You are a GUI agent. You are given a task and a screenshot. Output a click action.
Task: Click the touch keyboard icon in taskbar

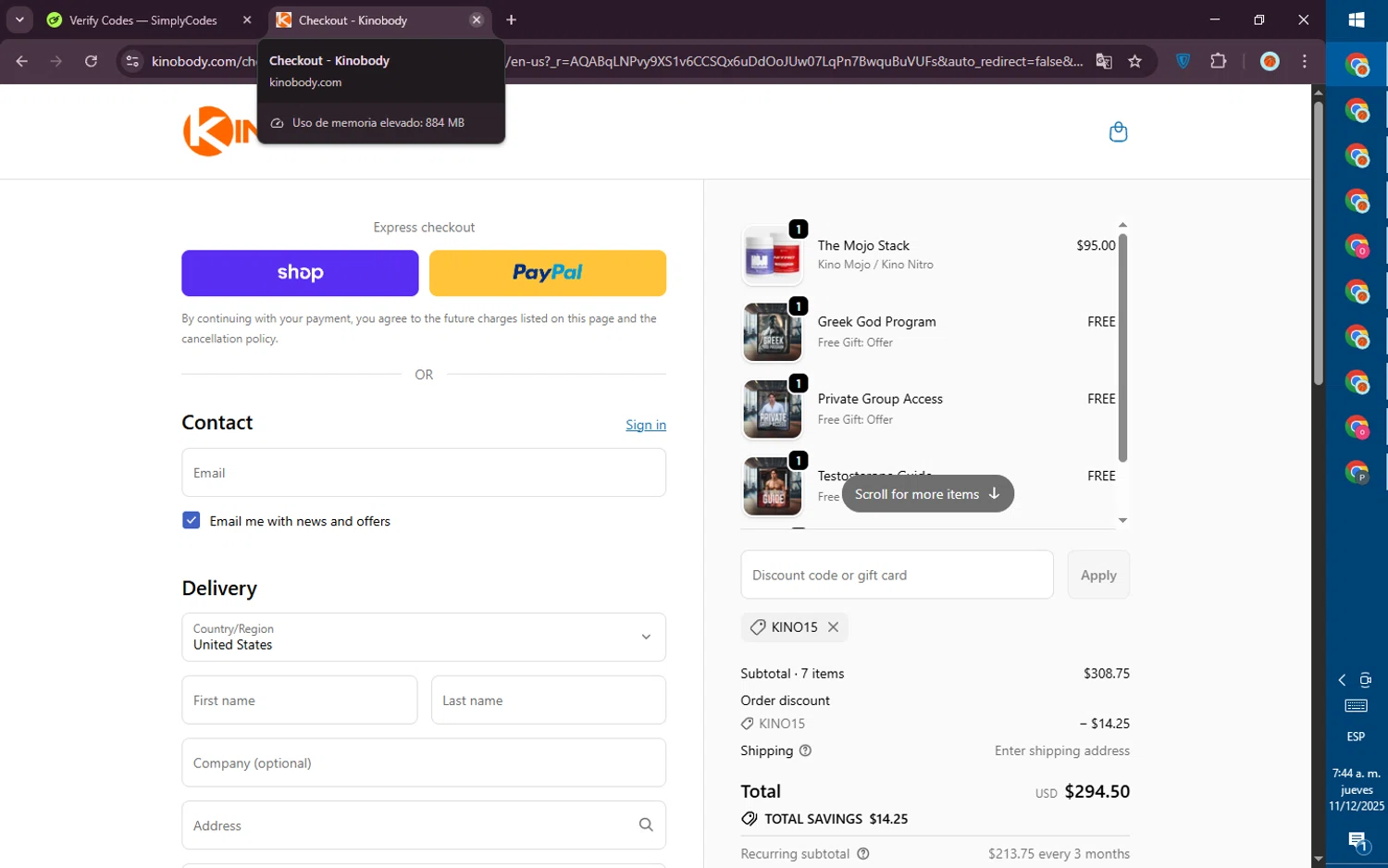pyautogui.click(x=1357, y=706)
